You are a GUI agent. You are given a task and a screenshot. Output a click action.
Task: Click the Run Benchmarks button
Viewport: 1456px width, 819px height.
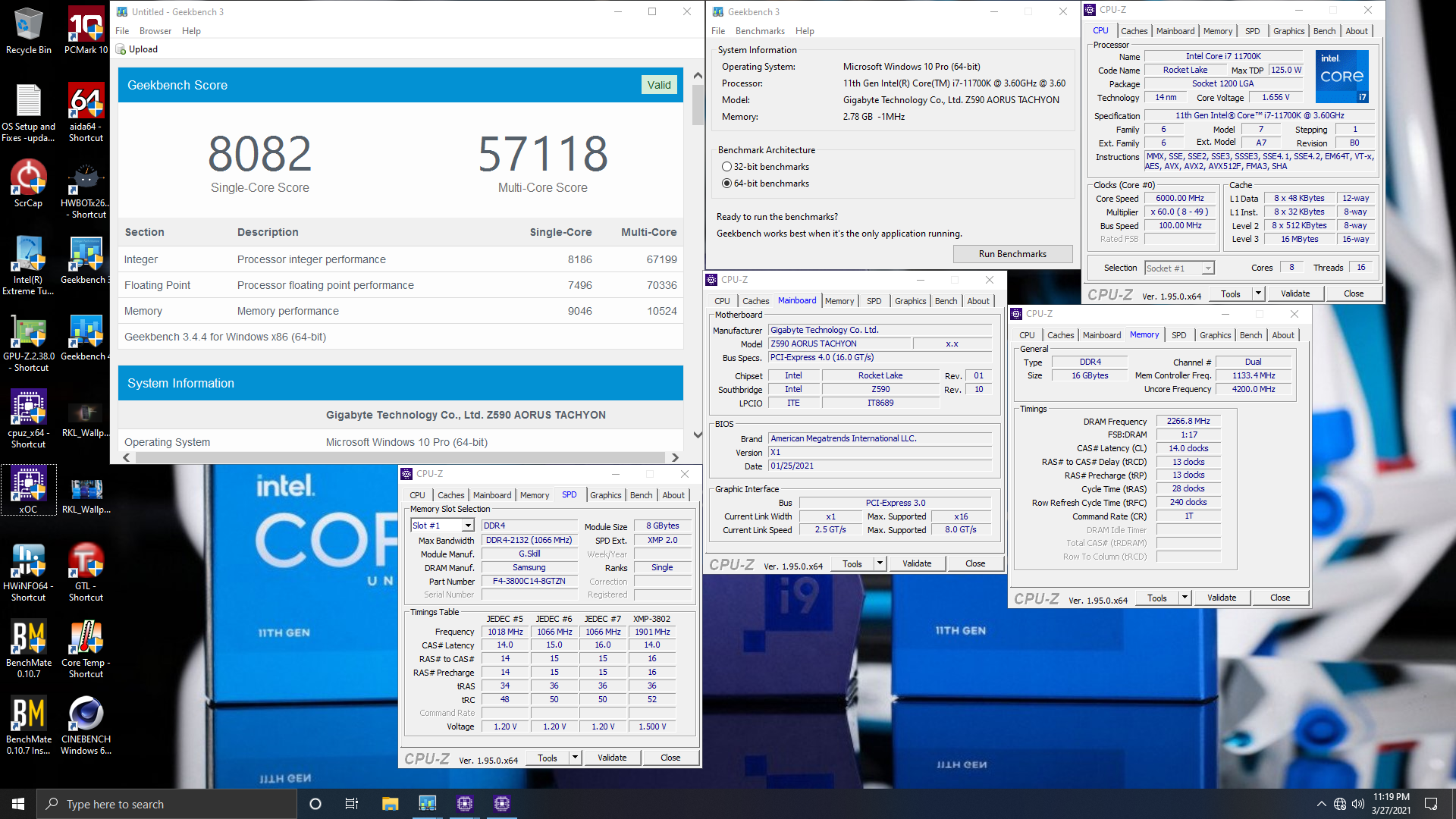(x=1012, y=254)
